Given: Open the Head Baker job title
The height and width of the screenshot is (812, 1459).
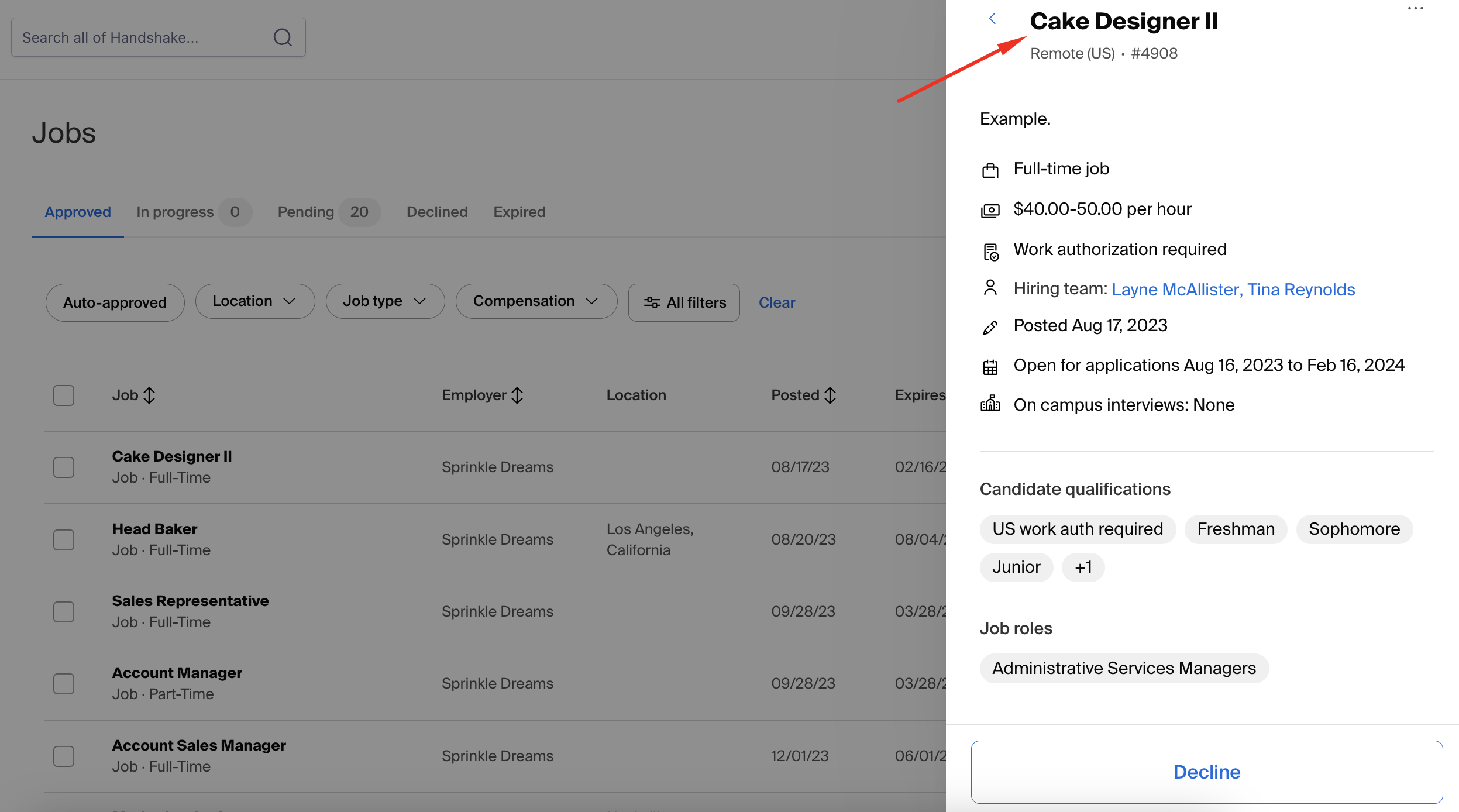Looking at the screenshot, I should pyautogui.click(x=154, y=529).
